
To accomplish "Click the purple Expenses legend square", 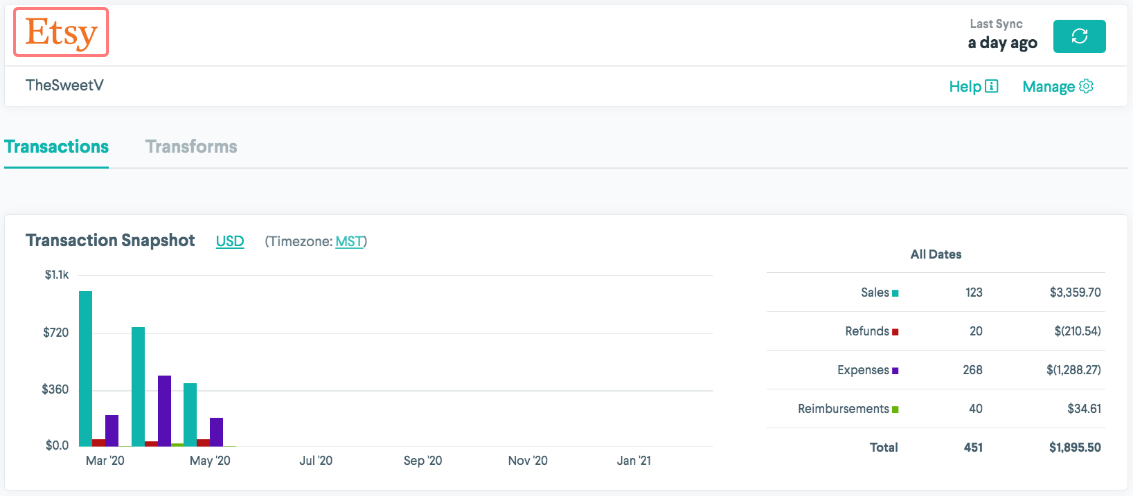I will (x=895, y=370).
